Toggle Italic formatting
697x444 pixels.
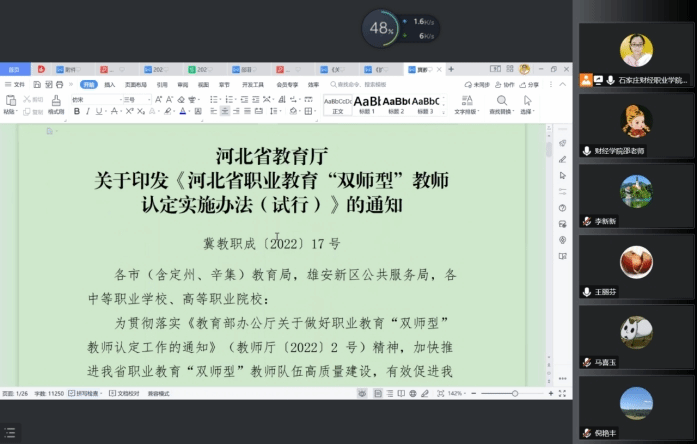tap(88, 111)
